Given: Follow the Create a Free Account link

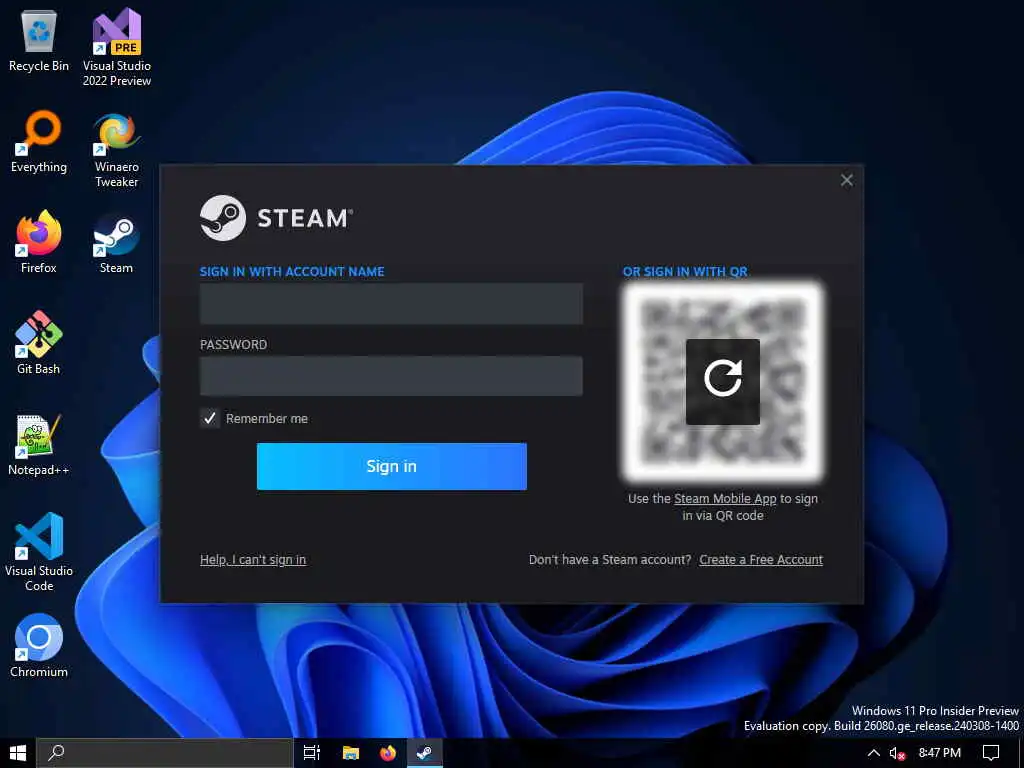Looking at the screenshot, I should [x=761, y=560].
